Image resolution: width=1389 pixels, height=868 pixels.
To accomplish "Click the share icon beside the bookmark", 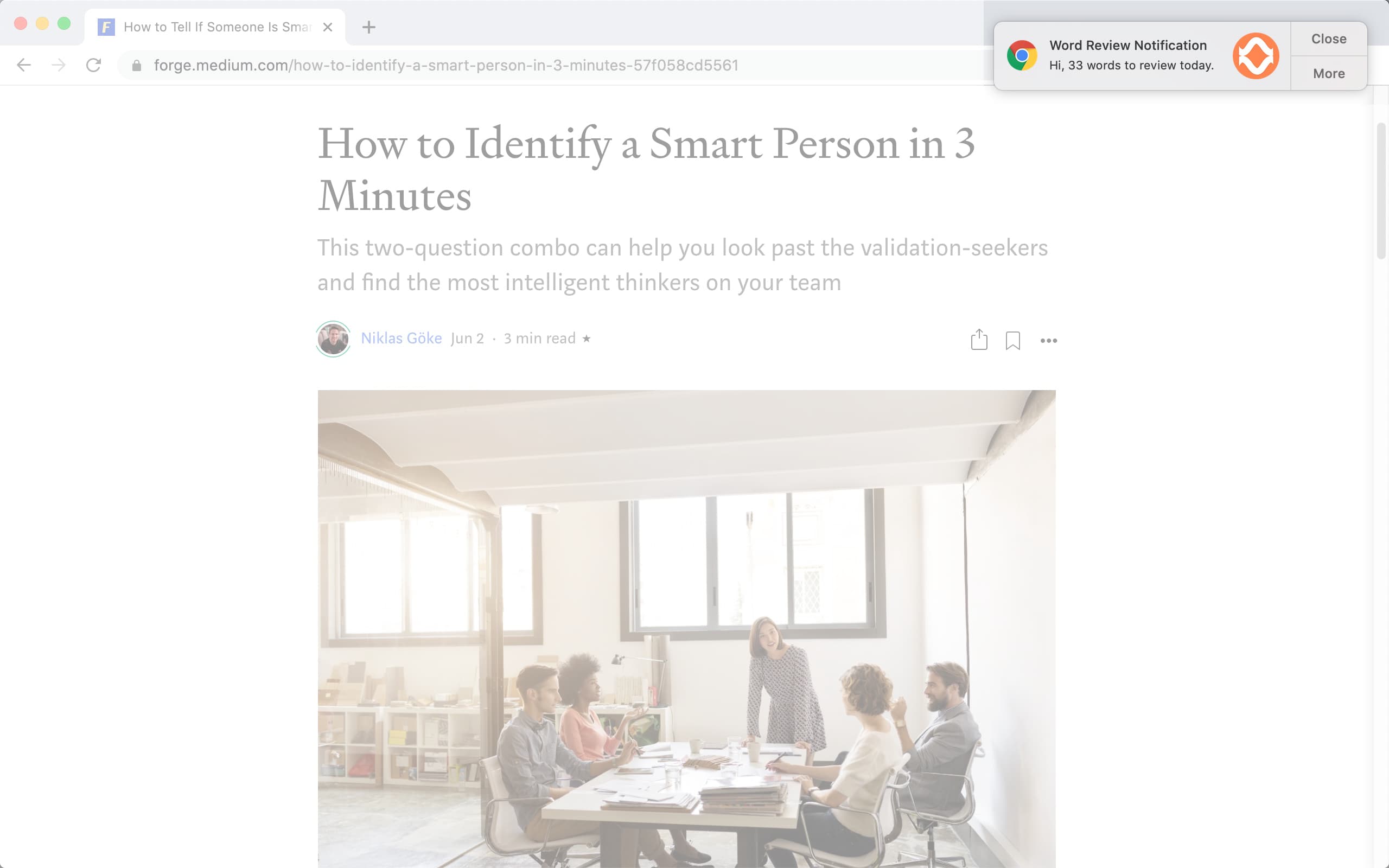I will (979, 340).
